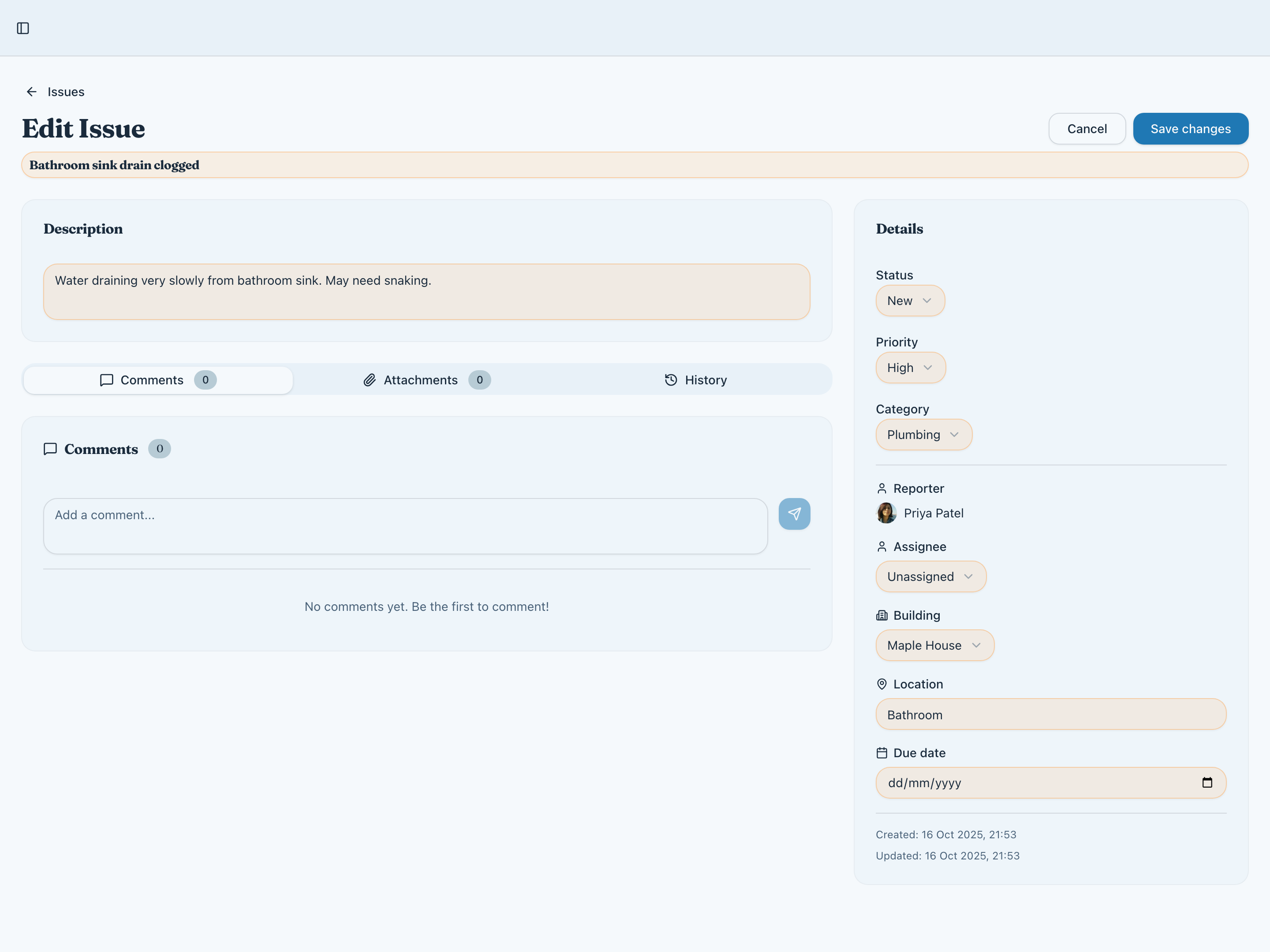Click the Reporter person icon
Screen dimensions: 1270x952
[882, 488]
